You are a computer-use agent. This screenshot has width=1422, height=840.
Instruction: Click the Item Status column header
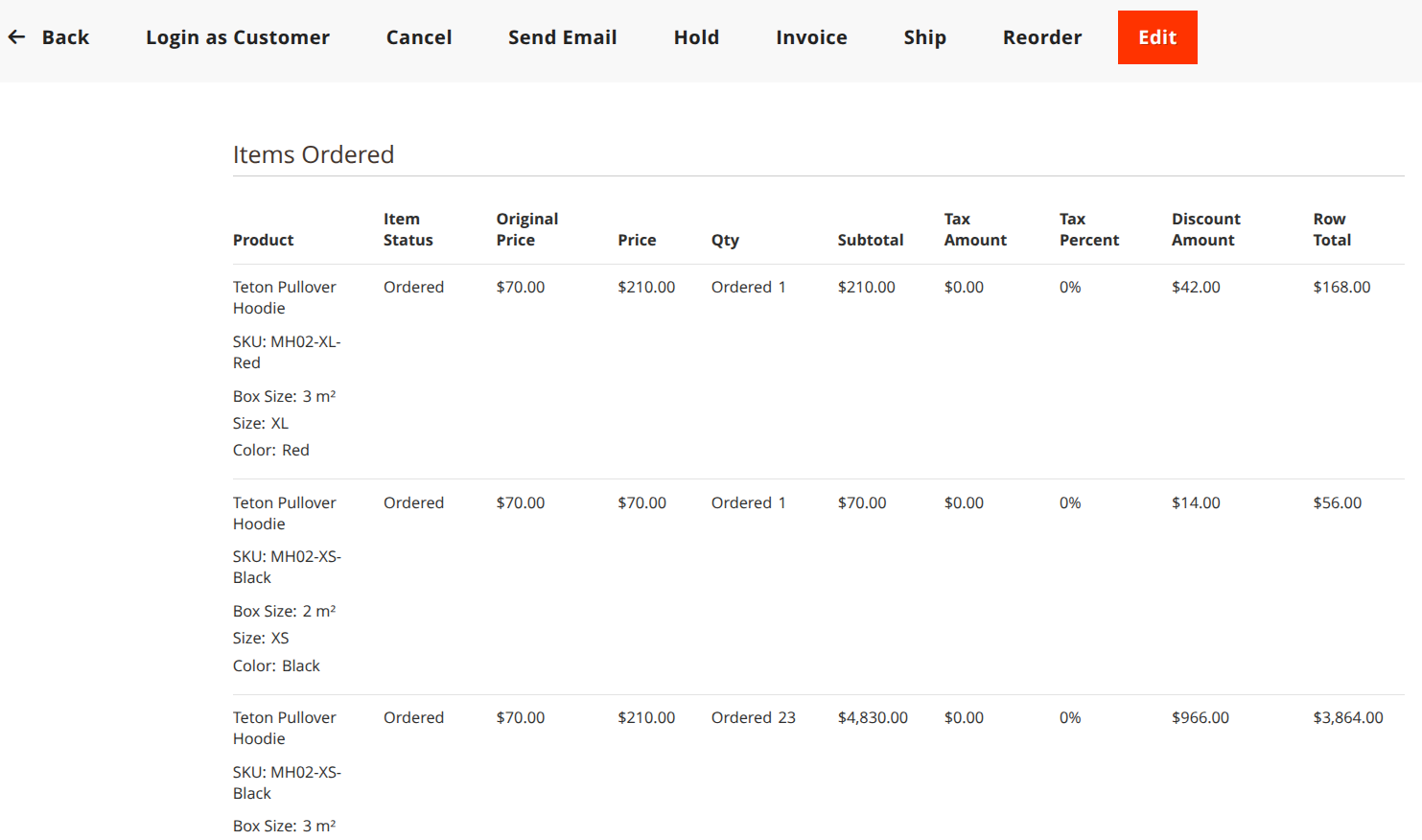click(408, 230)
